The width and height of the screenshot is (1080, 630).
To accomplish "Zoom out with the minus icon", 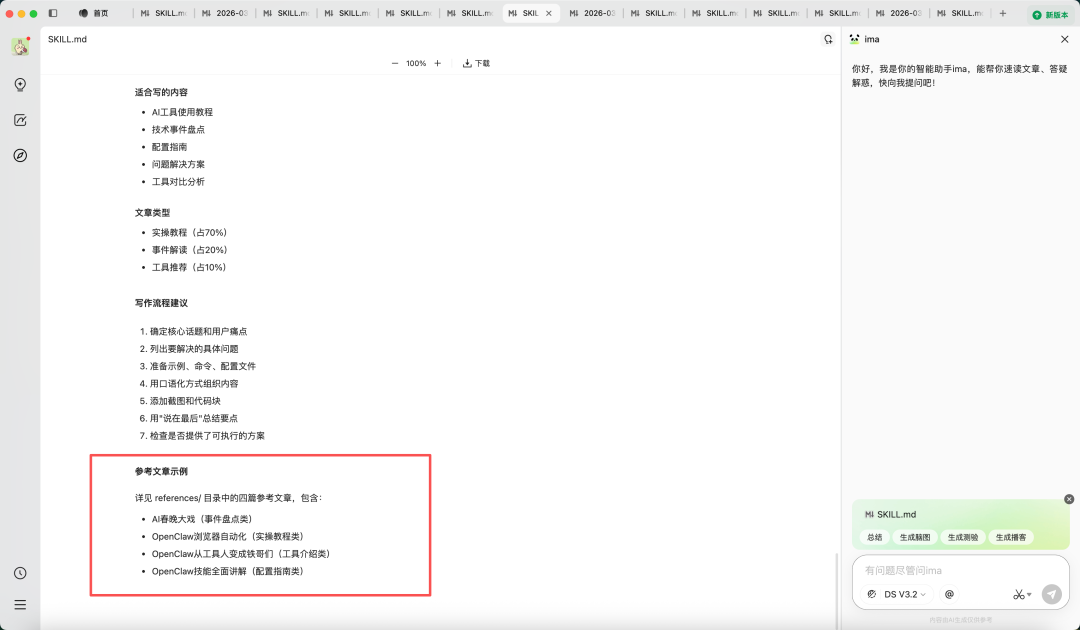I will pos(395,63).
